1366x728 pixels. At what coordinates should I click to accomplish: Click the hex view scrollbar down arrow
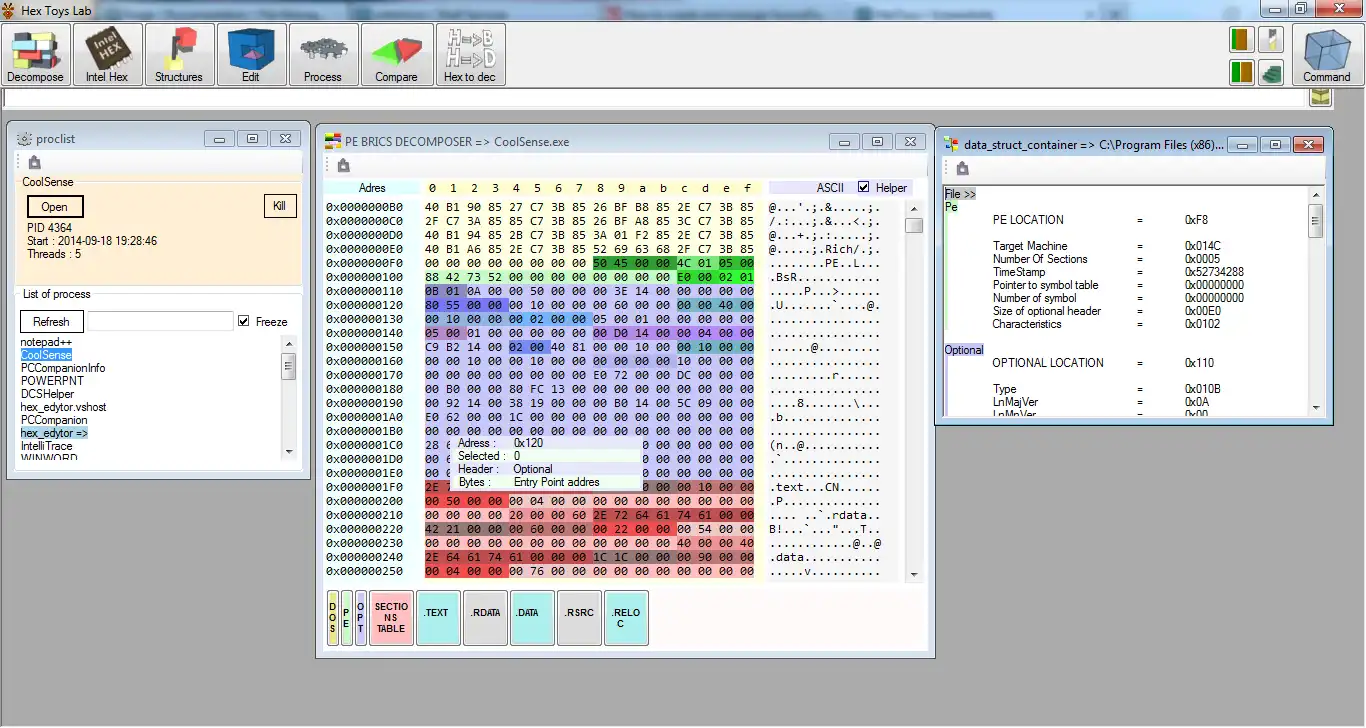click(x=913, y=574)
